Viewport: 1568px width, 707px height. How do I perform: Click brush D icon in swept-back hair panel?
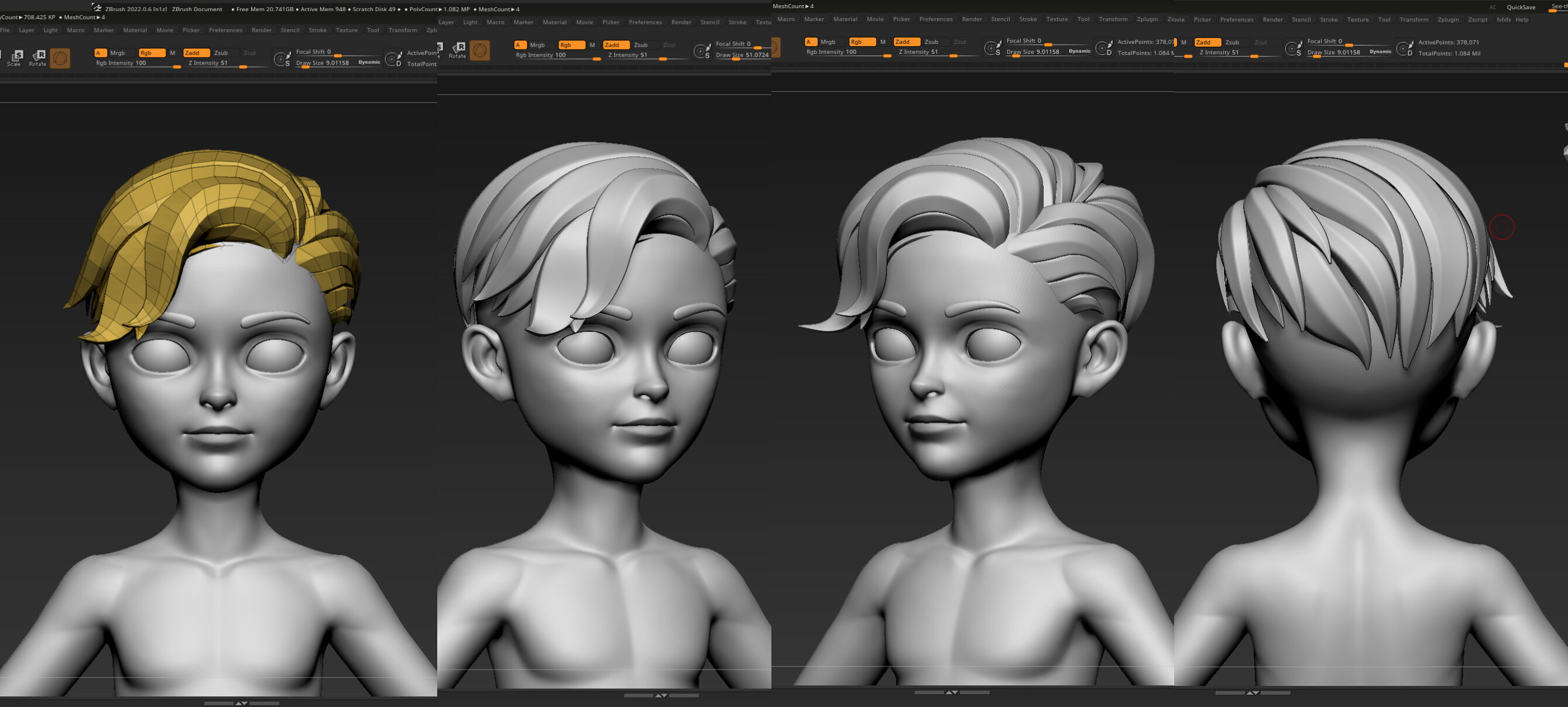click(x=1103, y=48)
